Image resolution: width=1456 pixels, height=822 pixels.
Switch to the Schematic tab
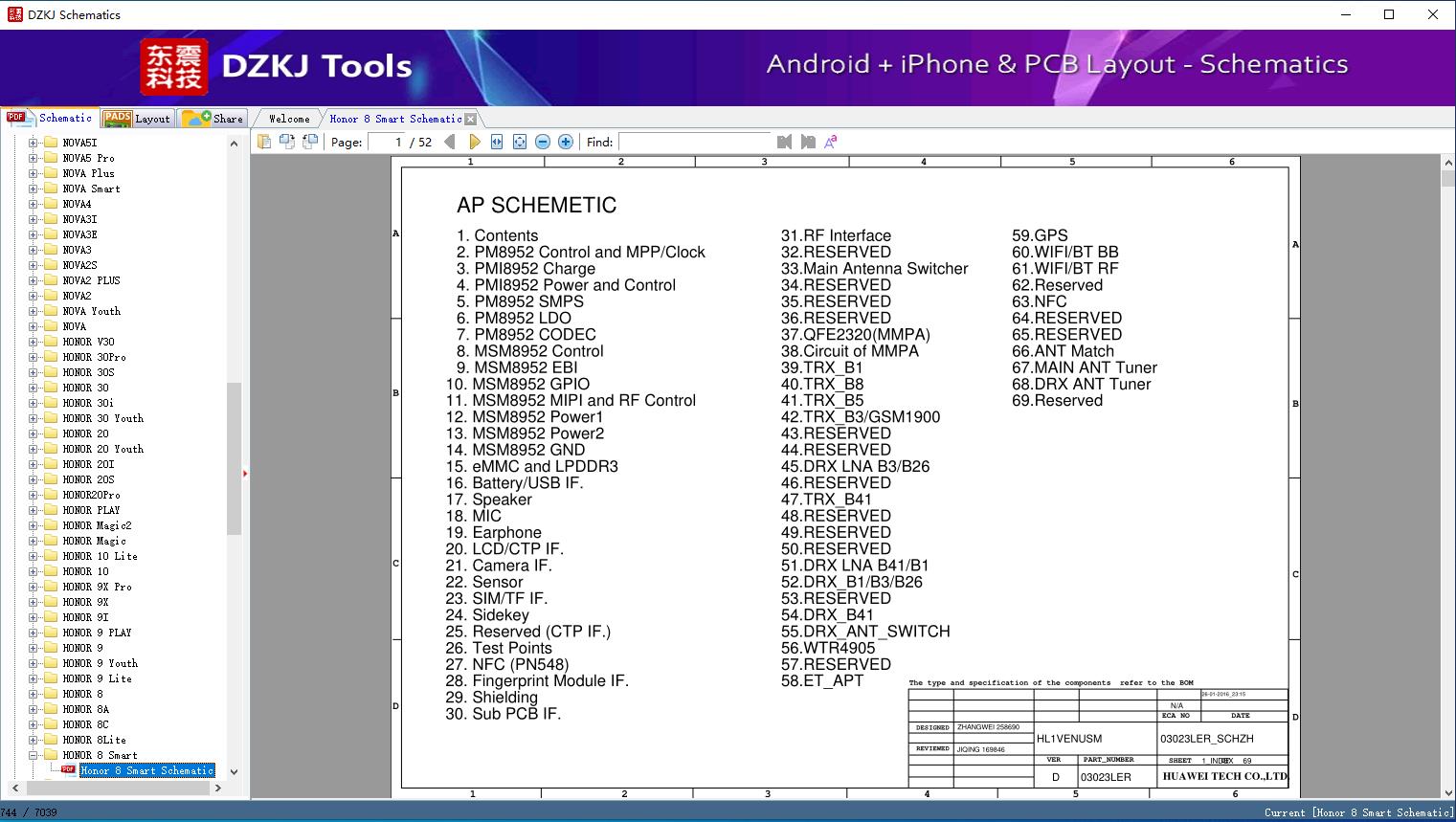pyautogui.click(x=49, y=118)
